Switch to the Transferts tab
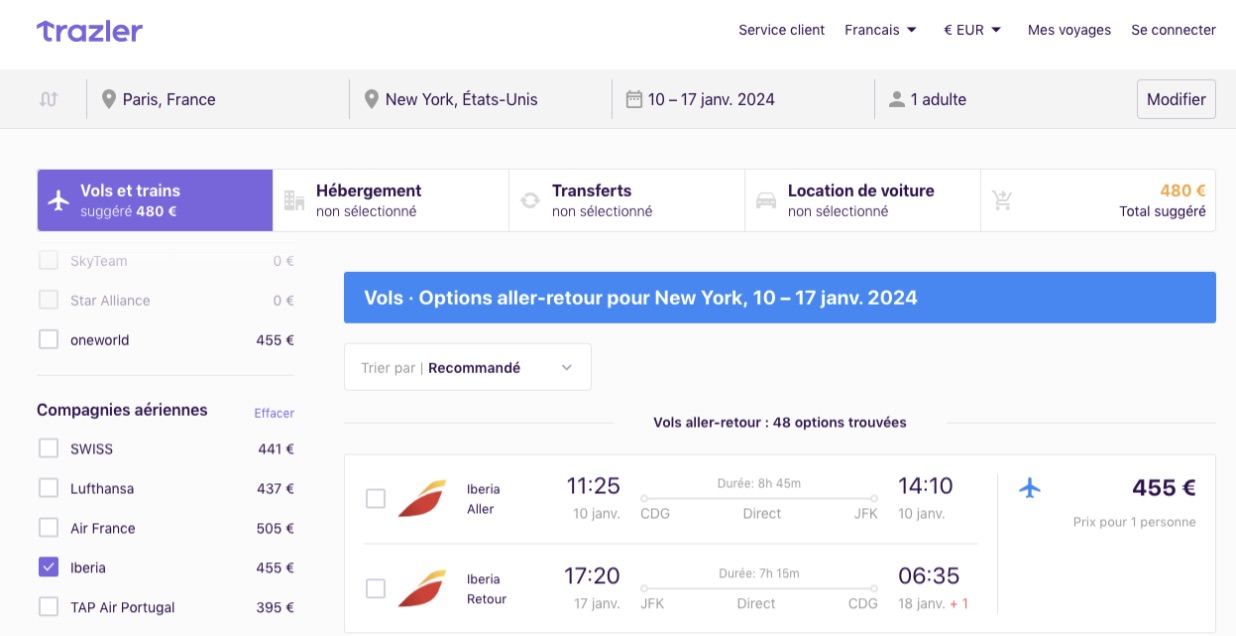This screenshot has height=636, width=1236. 627,200
